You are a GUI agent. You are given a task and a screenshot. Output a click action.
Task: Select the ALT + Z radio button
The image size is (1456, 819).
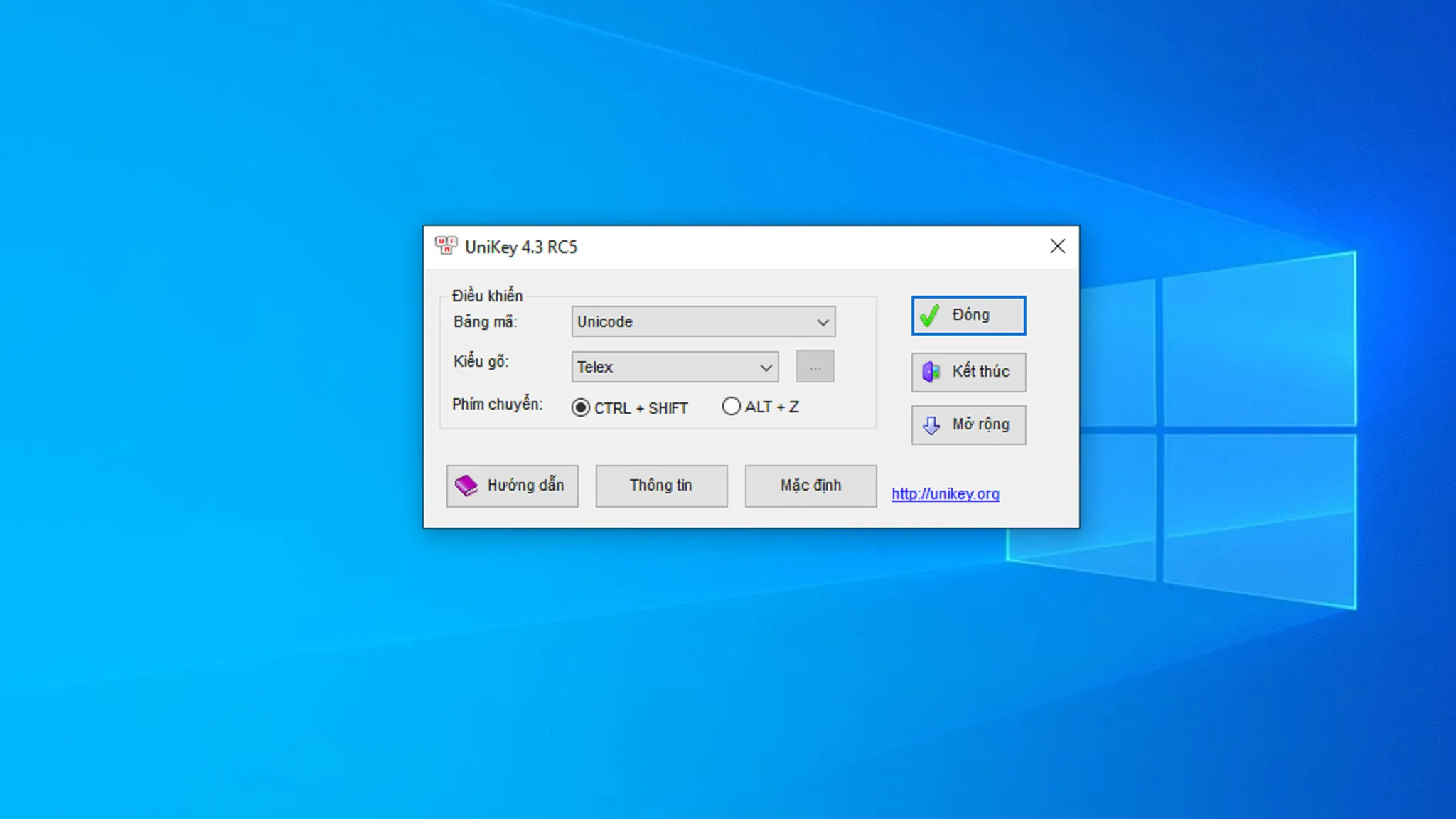click(732, 407)
